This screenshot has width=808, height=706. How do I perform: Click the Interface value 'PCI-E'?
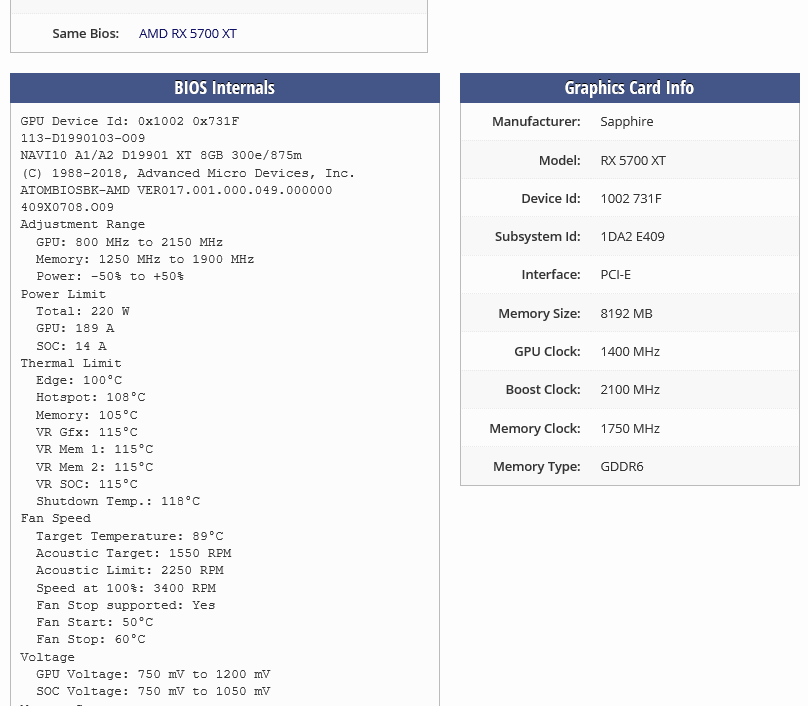point(615,275)
